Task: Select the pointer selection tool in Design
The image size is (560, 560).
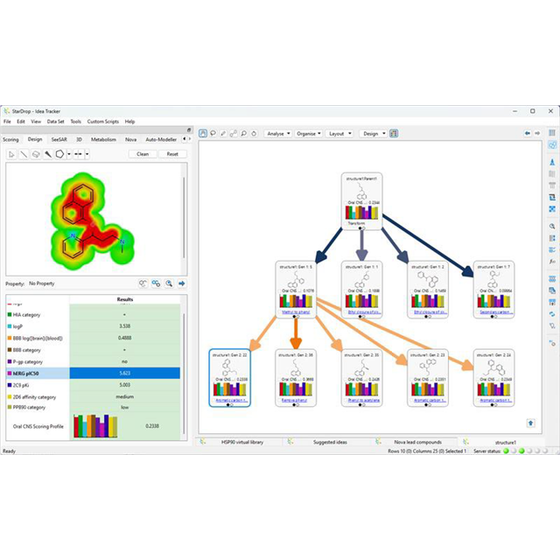Action: [x=11, y=154]
